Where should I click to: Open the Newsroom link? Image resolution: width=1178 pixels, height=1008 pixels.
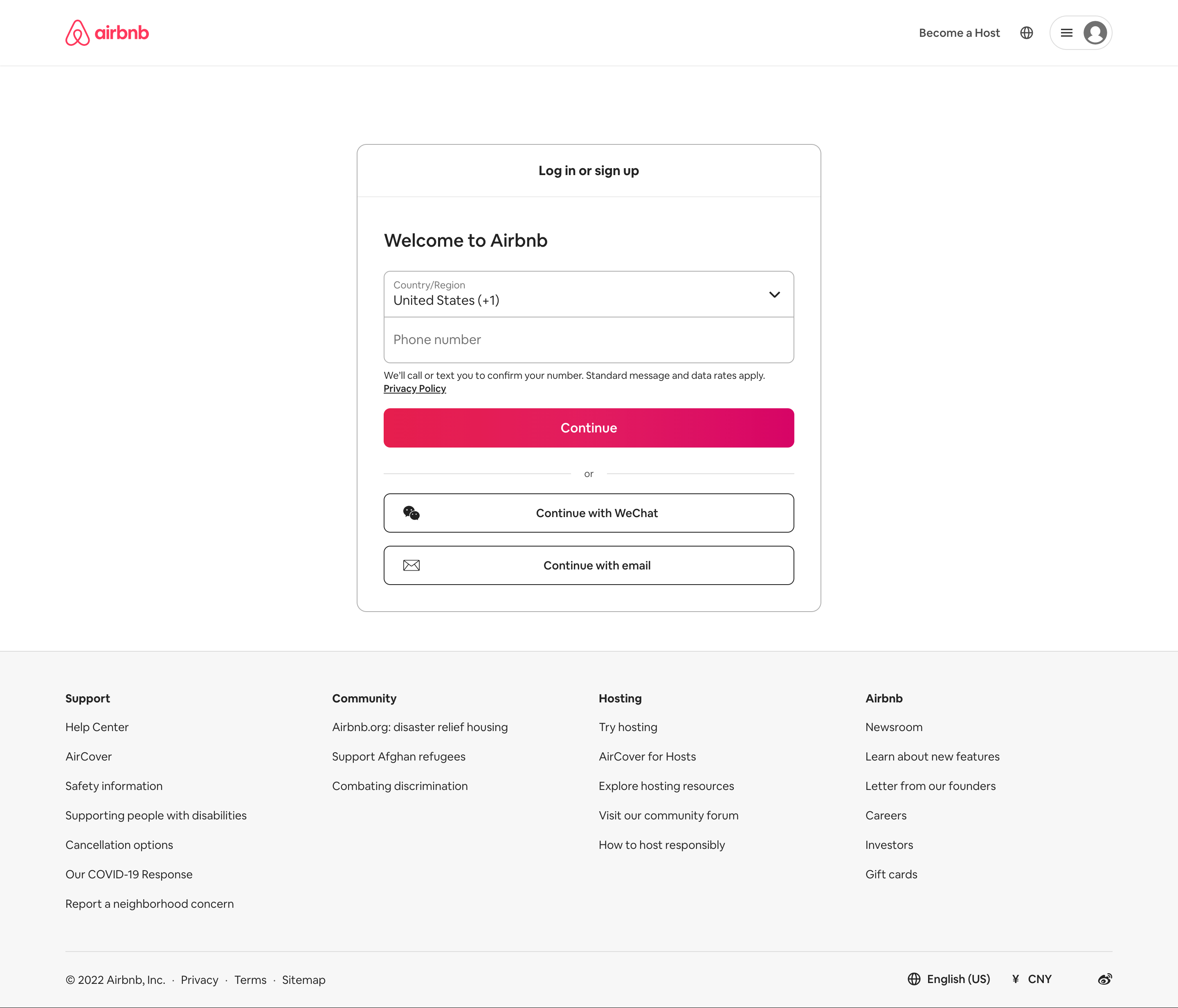coord(894,727)
